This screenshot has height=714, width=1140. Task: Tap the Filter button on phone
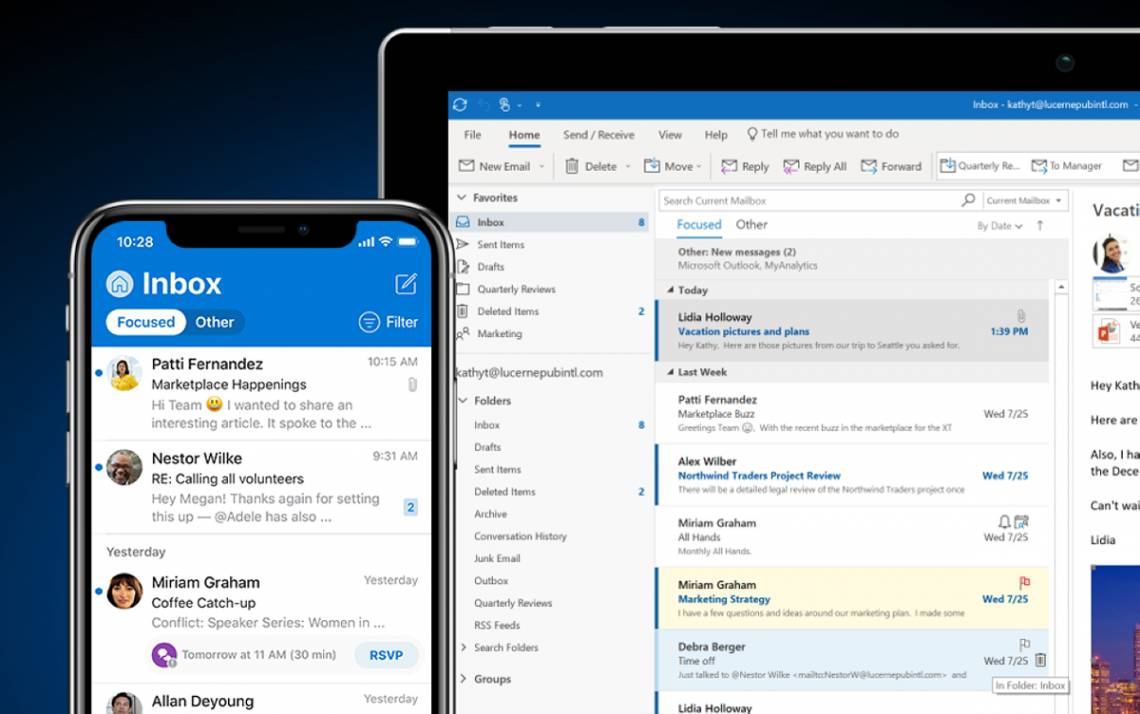point(388,321)
